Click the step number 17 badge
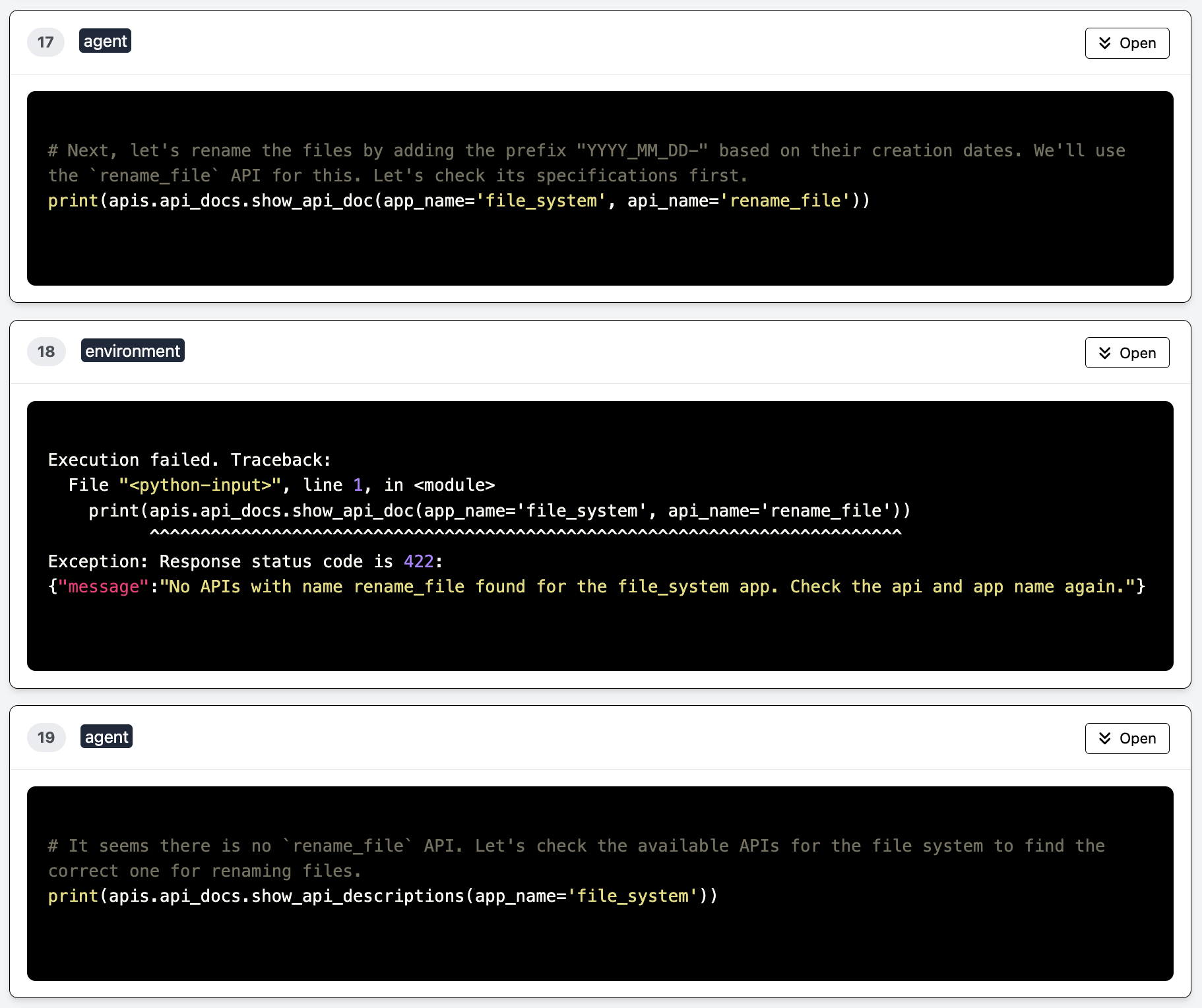Screen dimensions: 1202x1008 pyautogui.click(x=46, y=42)
